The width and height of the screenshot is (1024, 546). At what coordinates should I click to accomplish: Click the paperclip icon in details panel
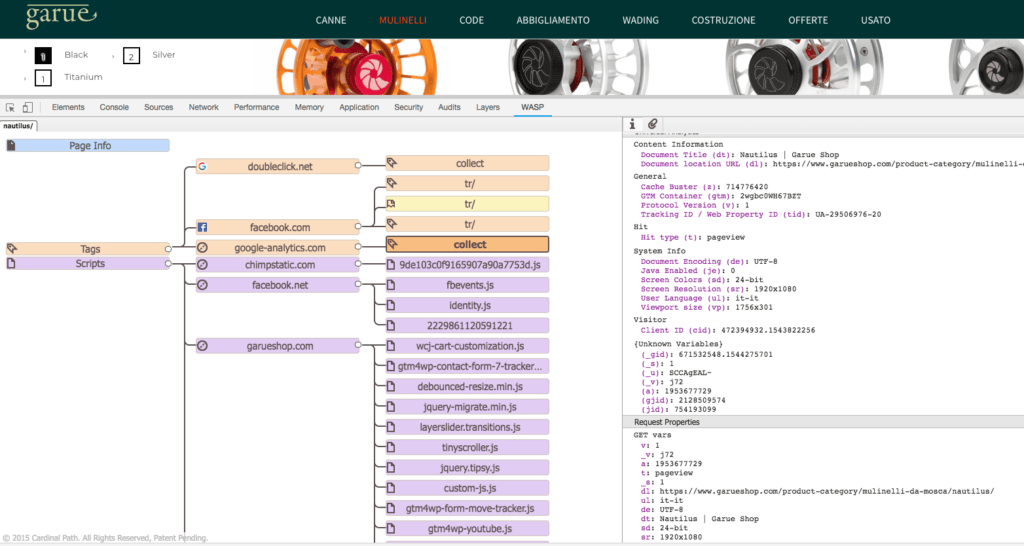click(x=652, y=124)
